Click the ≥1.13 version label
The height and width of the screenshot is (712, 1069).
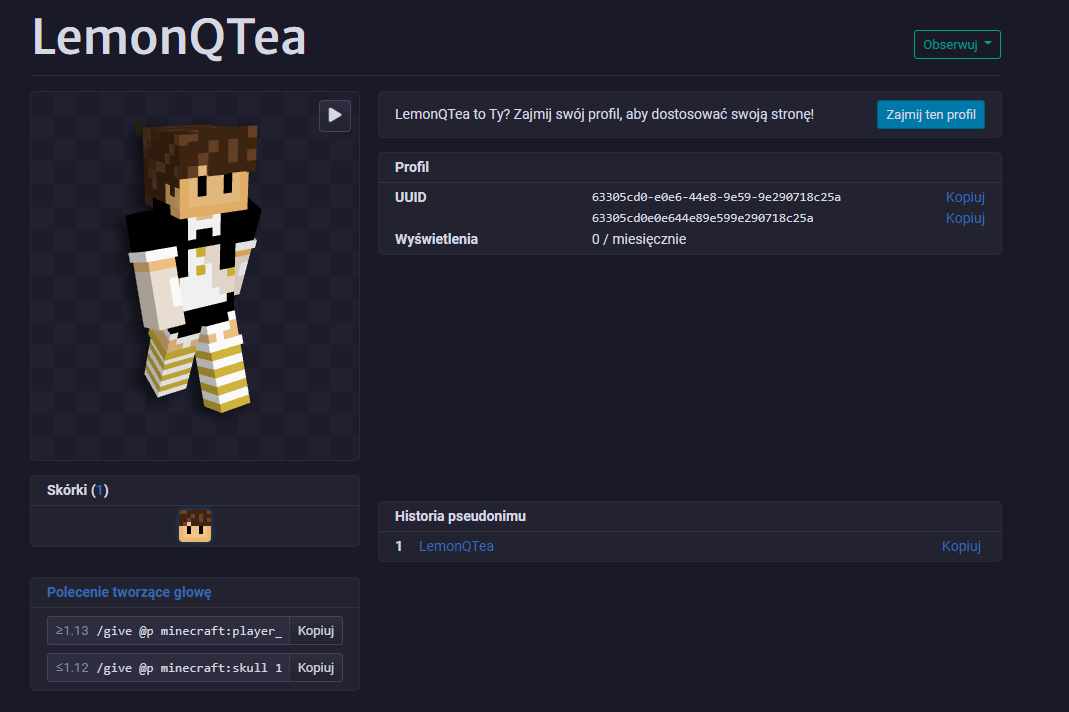coord(72,630)
